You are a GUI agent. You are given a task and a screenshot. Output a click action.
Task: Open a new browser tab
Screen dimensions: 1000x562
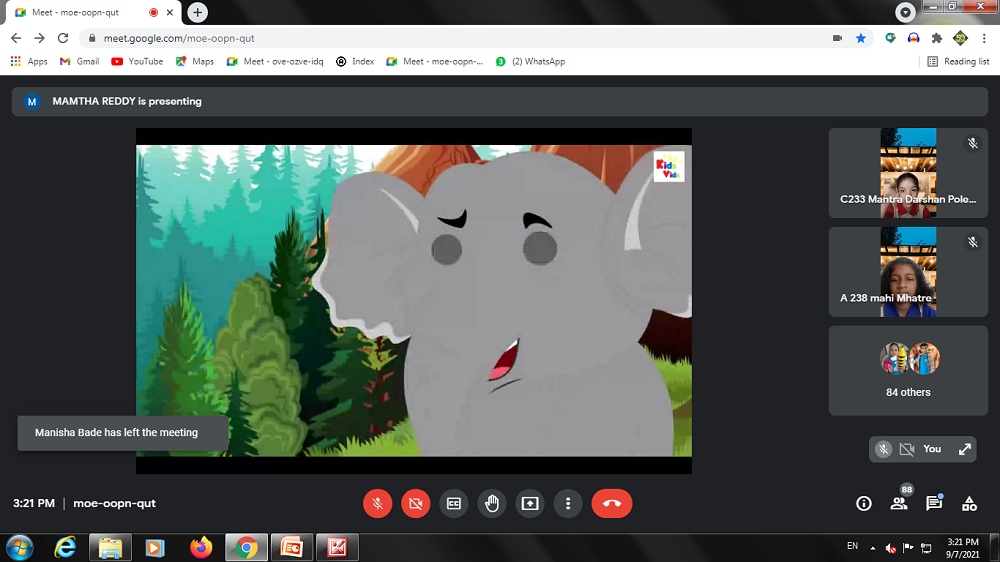tap(198, 12)
